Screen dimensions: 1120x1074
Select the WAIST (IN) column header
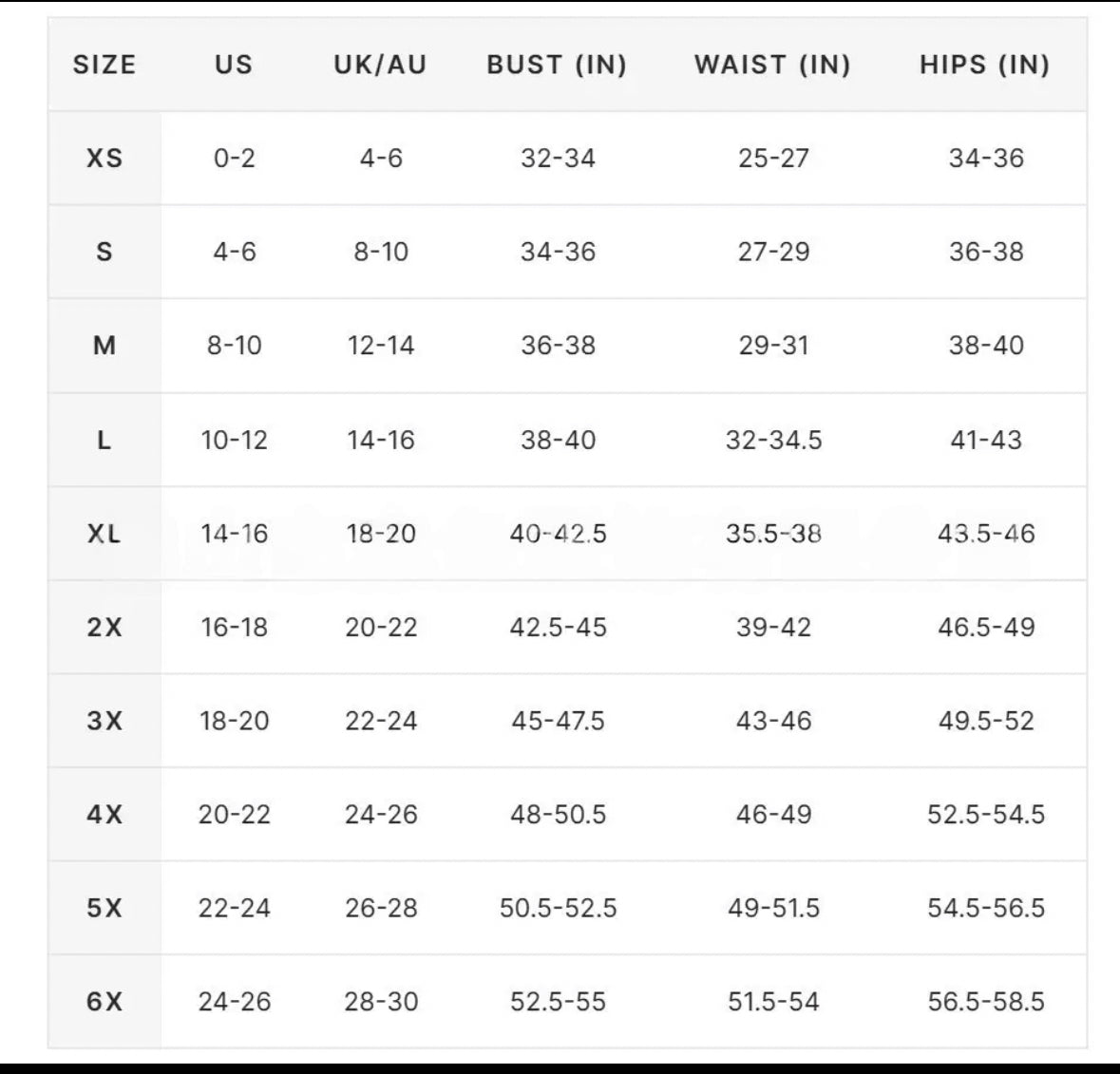[x=773, y=65]
